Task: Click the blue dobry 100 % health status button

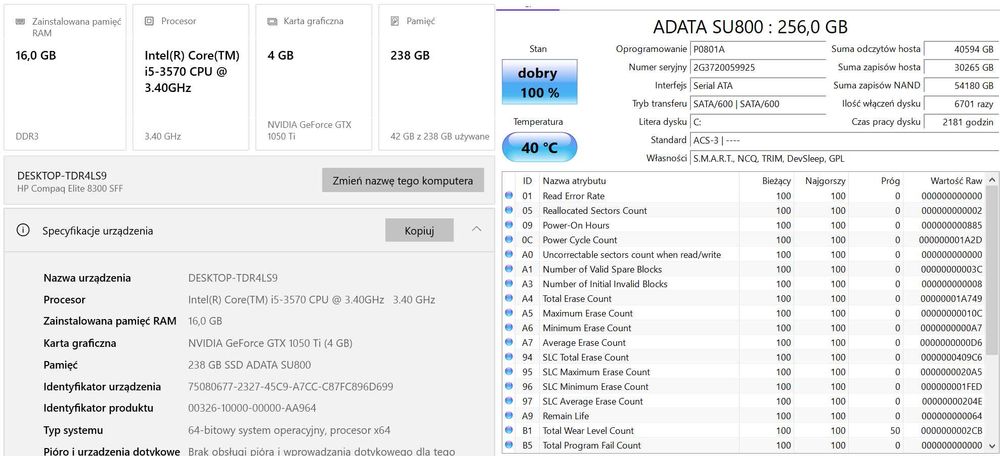Action: click(x=540, y=82)
